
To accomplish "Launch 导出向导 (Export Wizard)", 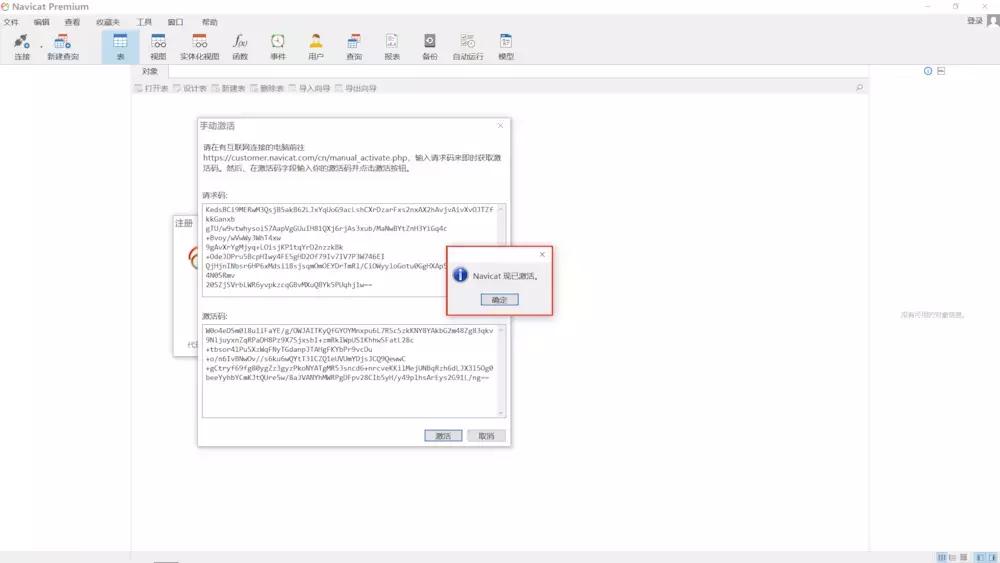I will coord(356,89).
